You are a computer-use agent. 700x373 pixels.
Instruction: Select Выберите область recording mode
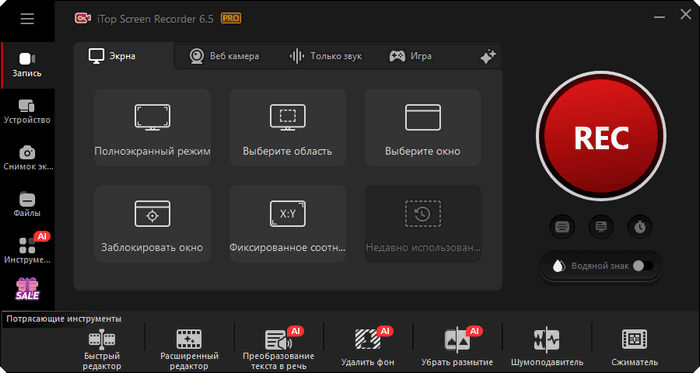click(288, 128)
